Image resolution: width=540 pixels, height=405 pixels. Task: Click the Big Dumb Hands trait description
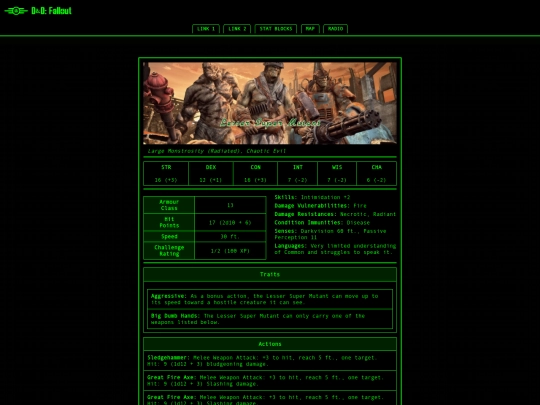point(270,319)
